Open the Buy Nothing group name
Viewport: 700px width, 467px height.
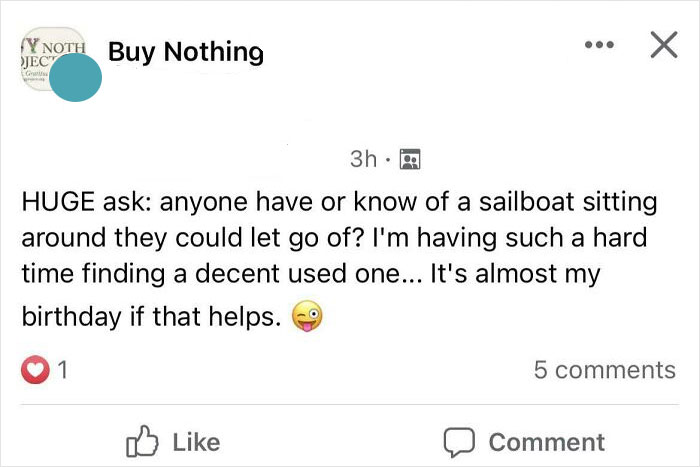pyautogui.click(x=186, y=52)
